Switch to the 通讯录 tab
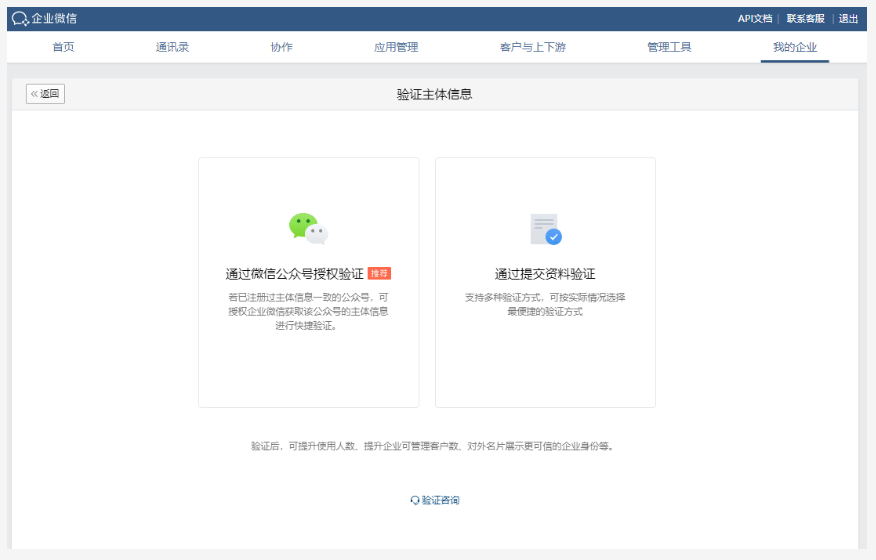The width and height of the screenshot is (876, 560). 172,47
